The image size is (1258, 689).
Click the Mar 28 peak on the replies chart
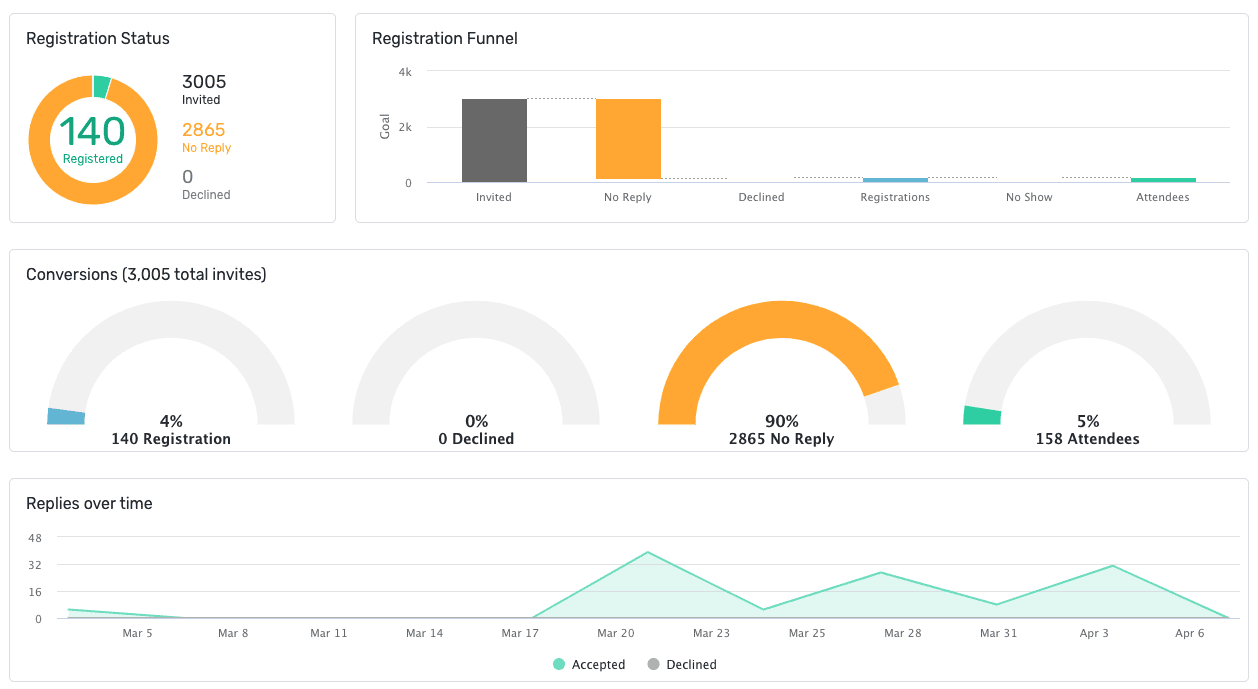(x=881, y=572)
